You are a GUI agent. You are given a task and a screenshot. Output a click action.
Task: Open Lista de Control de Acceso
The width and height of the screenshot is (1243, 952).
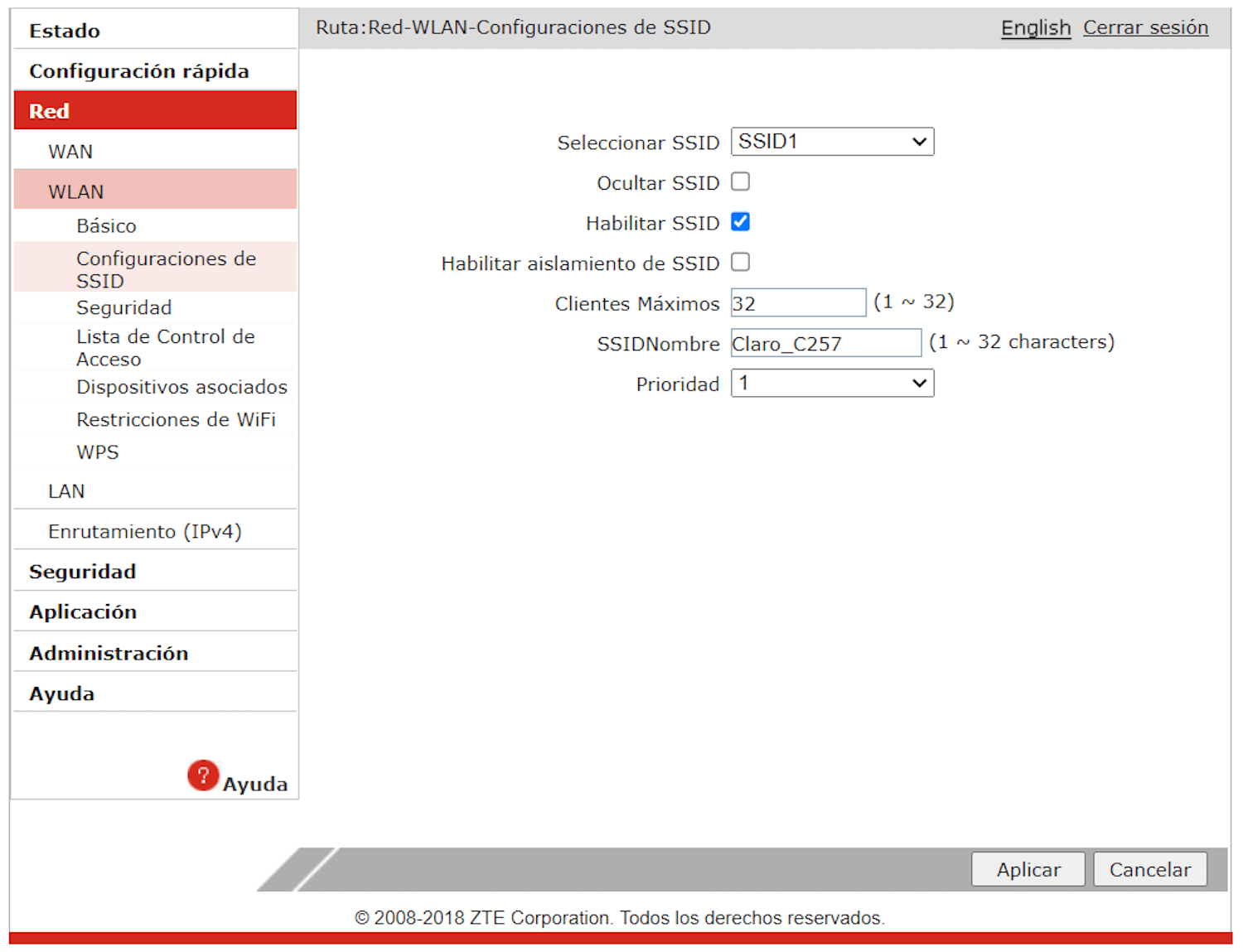pyautogui.click(x=165, y=348)
